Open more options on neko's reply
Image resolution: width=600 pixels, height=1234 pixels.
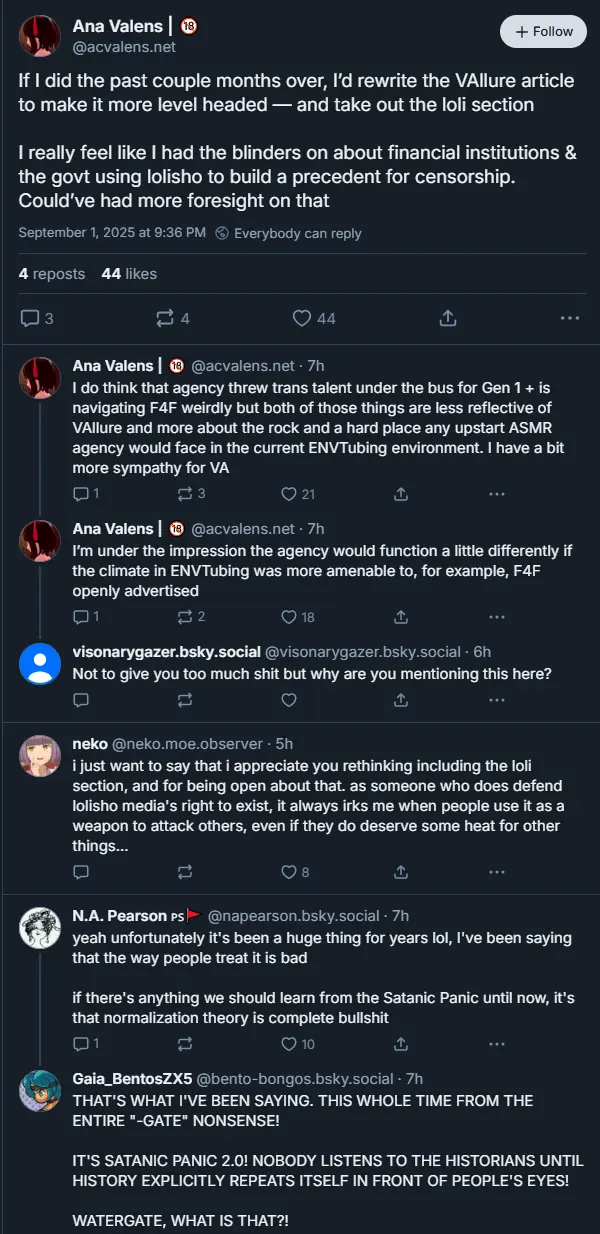click(497, 871)
